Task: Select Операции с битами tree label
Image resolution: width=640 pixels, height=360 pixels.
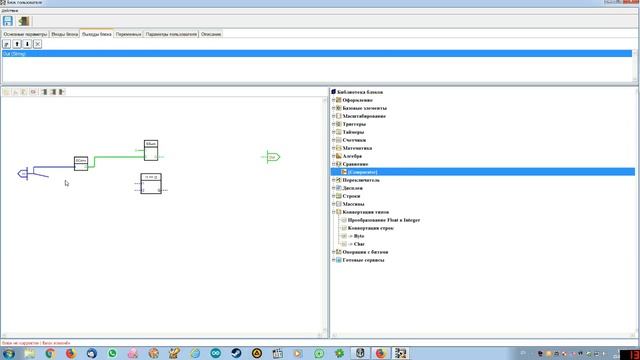Action: (365, 252)
